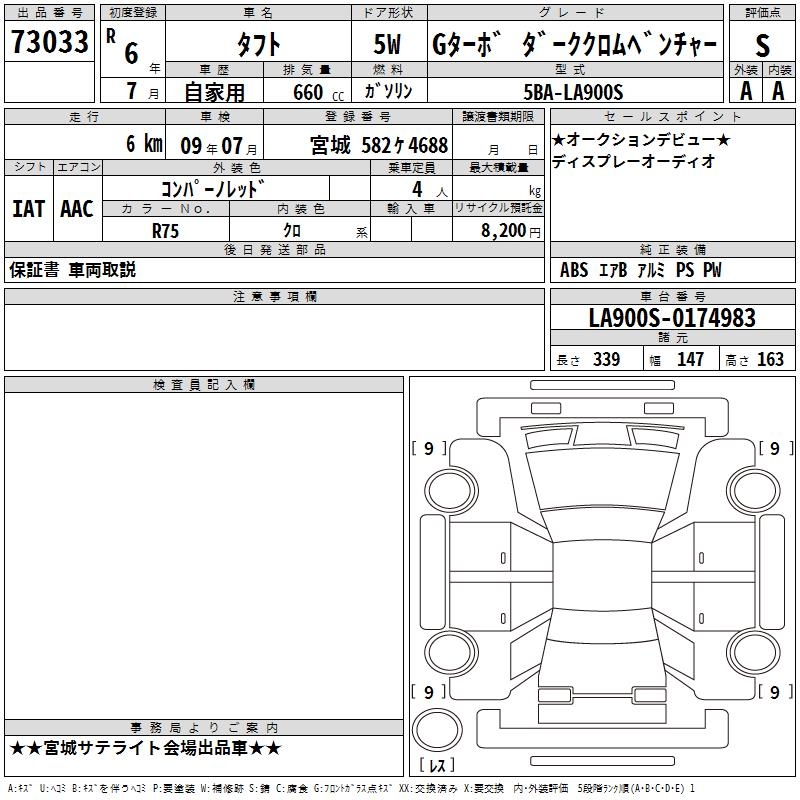Click the 宮城サテライト会場出品車 notice

click(x=146, y=748)
